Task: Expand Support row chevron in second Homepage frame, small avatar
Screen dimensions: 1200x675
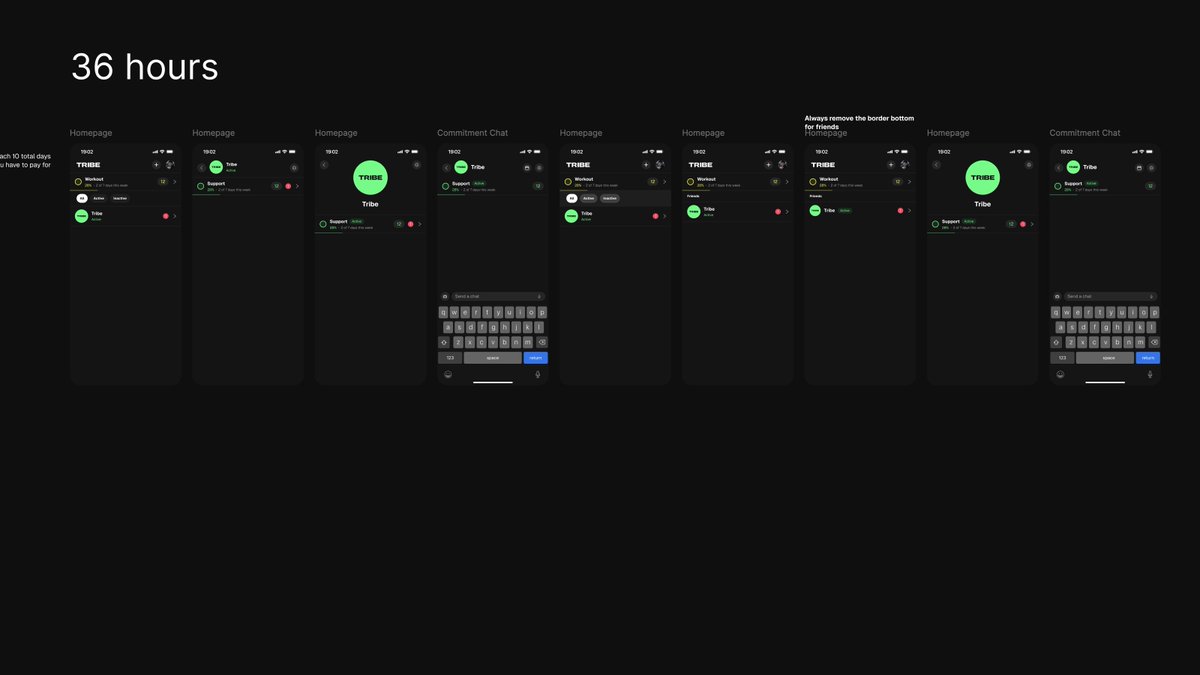Action: pos(297,186)
